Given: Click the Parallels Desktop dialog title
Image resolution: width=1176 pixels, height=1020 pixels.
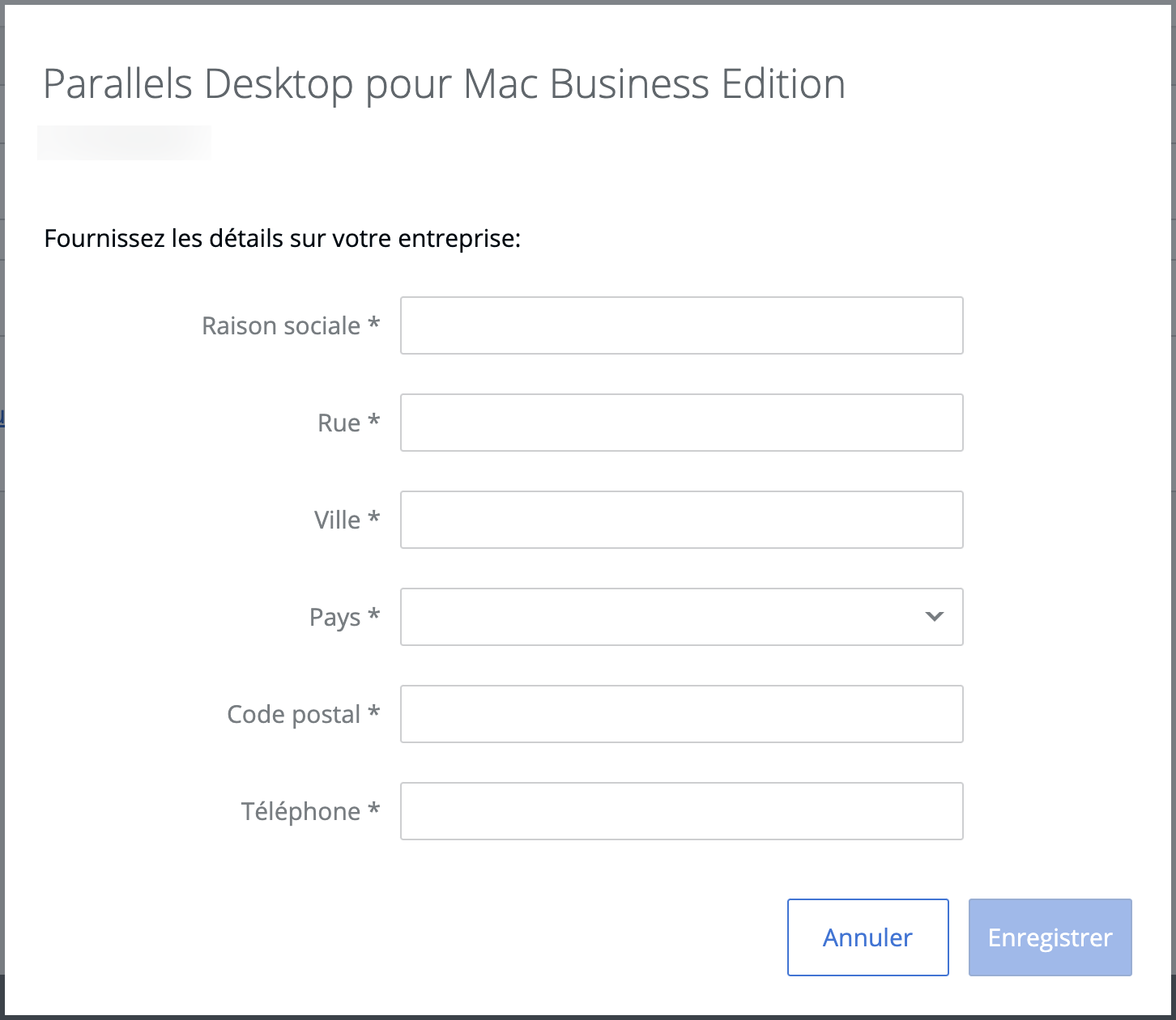Looking at the screenshot, I should (444, 84).
